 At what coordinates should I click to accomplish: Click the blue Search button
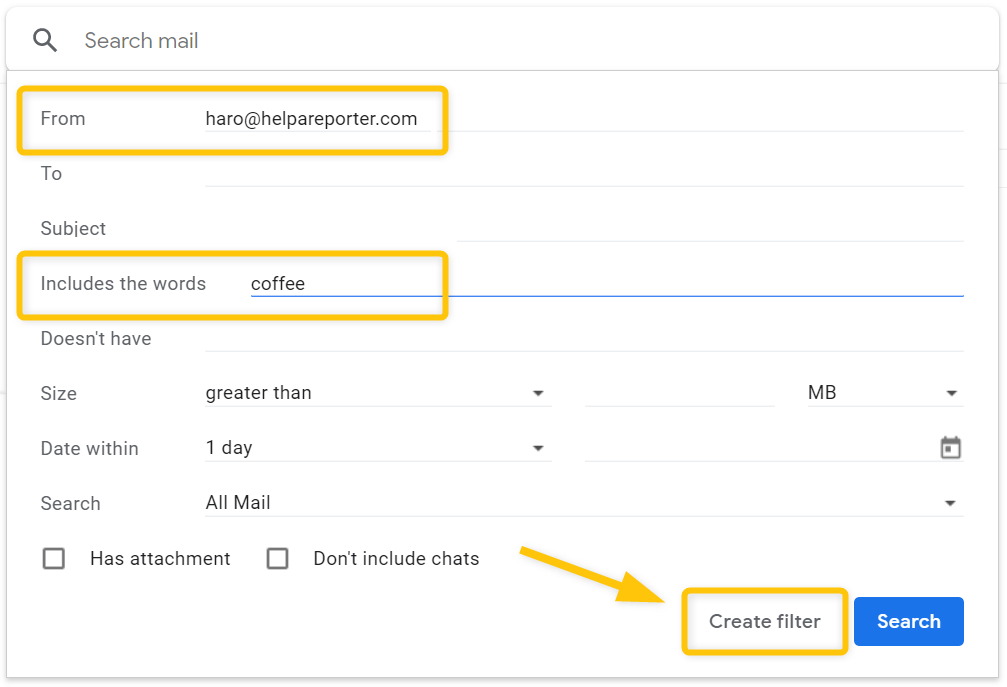click(909, 622)
